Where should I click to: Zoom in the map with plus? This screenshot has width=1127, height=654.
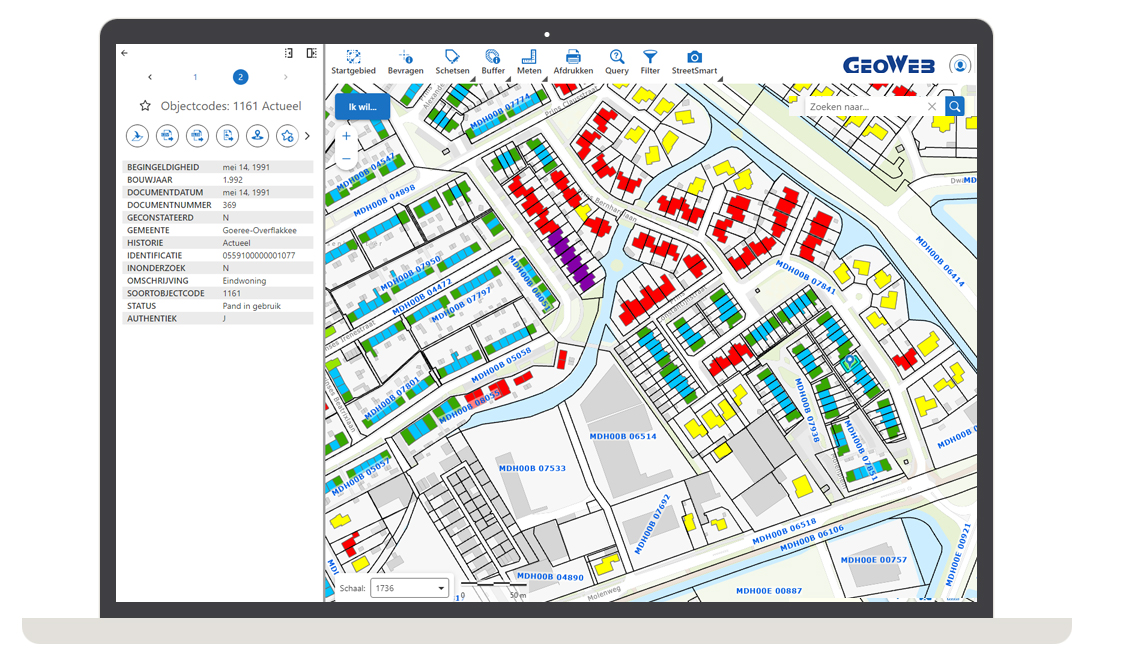click(x=346, y=136)
